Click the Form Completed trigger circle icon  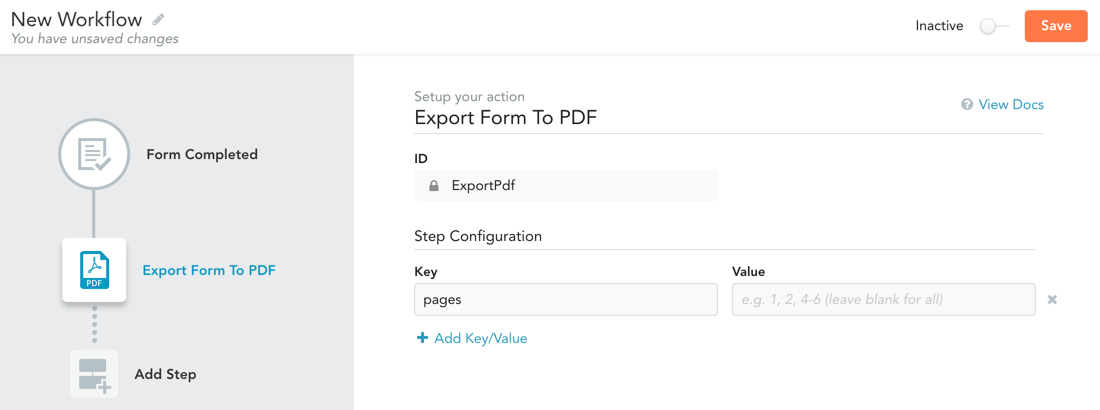[x=94, y=154]
